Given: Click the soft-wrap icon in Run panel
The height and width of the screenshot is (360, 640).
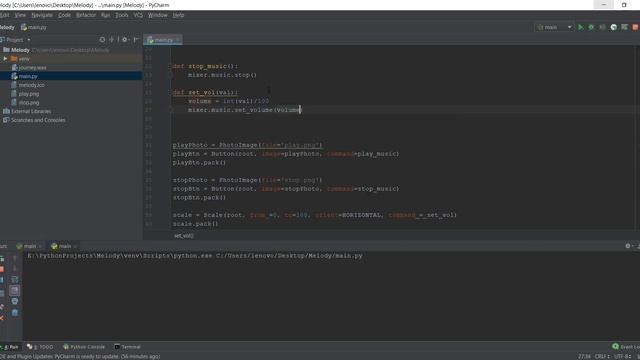Looking at the screenshot, I should pos(15,280).
